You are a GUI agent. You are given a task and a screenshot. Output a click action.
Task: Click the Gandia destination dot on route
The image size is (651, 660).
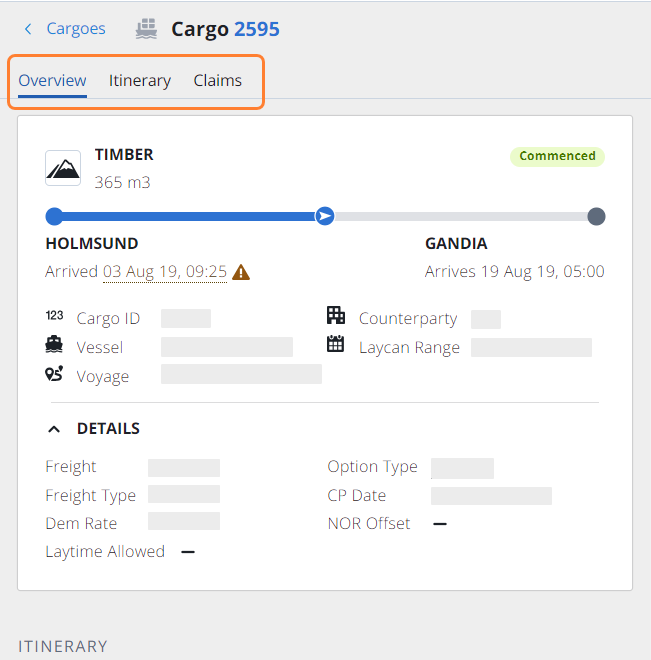(x=596, y=216)
